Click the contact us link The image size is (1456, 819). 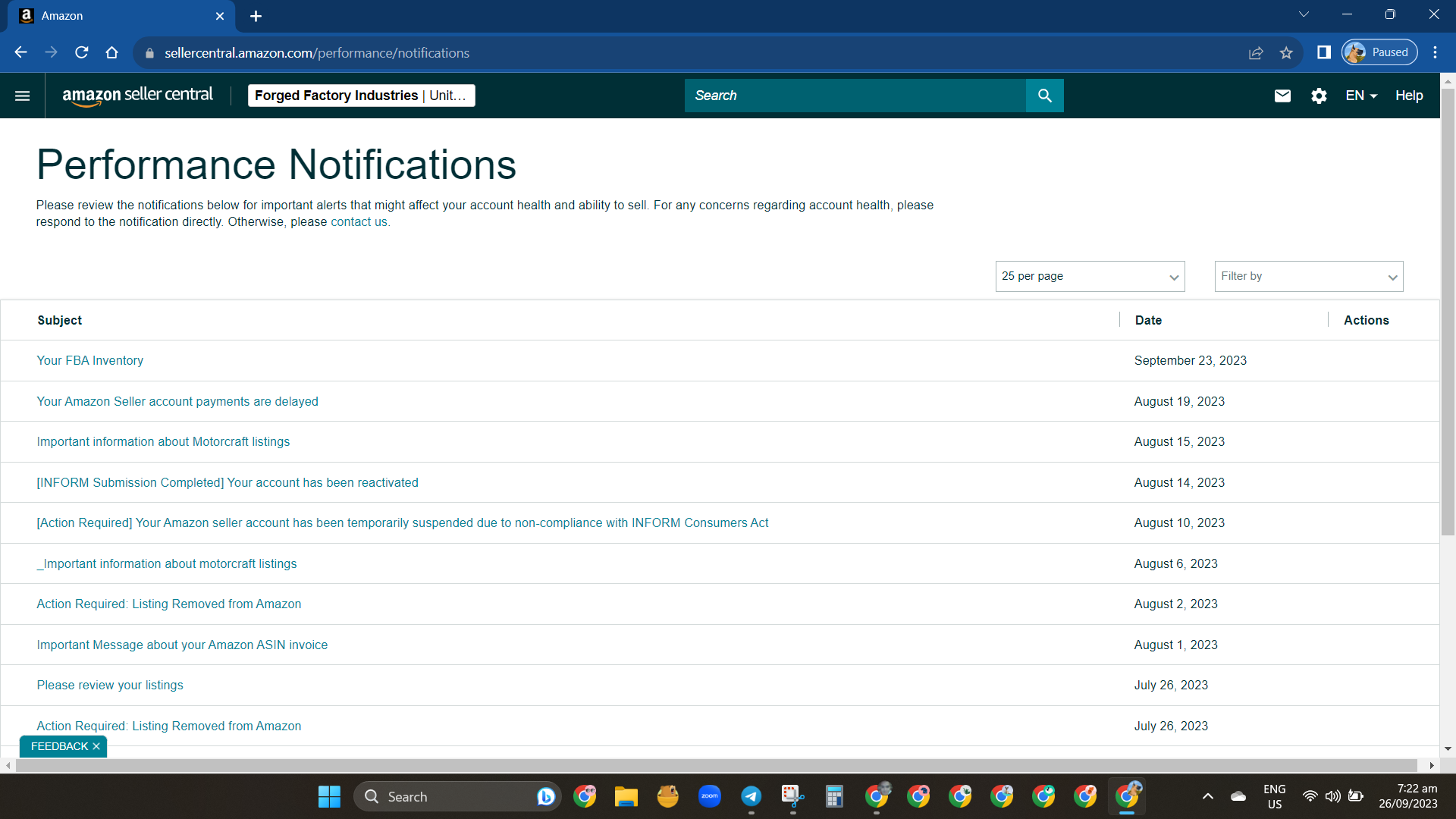coord(359,222)
